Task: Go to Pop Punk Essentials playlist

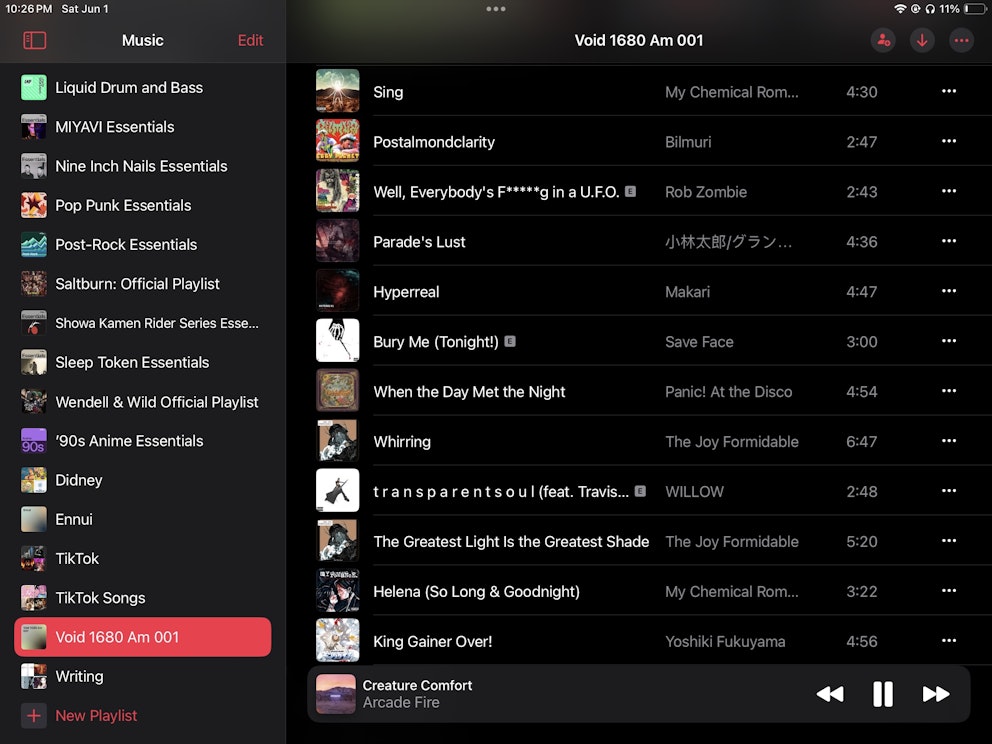Action: click(143, 205)
